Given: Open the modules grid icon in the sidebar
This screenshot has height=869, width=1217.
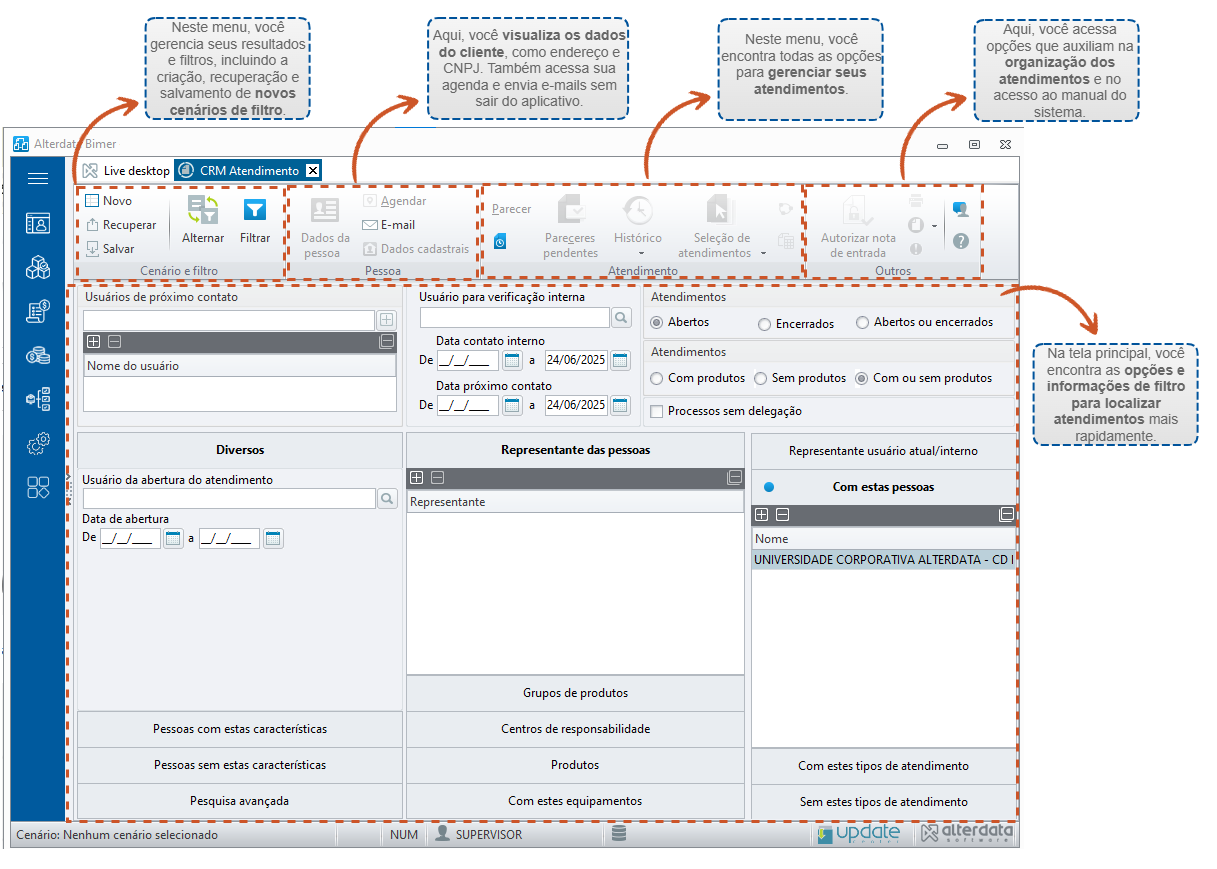Looking at the screenshot, I should tap(38, 487).
